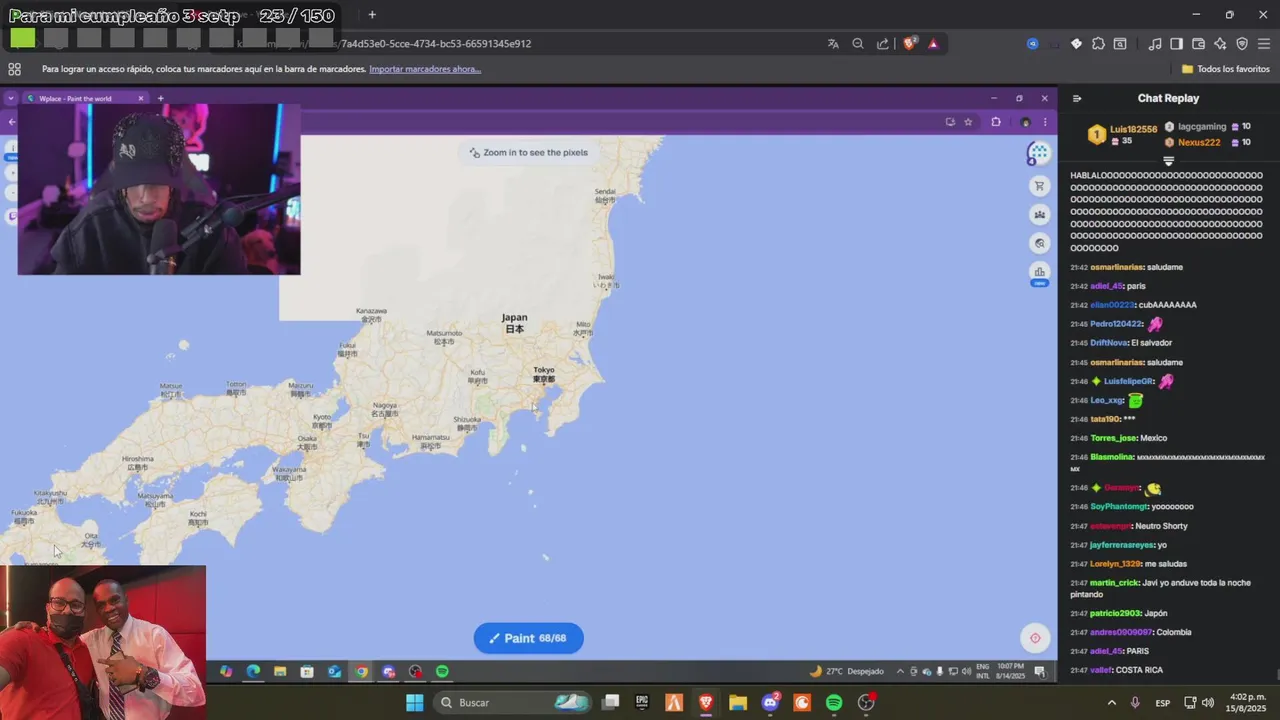This screenshot has width=1280, height=720.
Task: Close the Wplace - Paint the world tab
Action: [x=141, y=98]
